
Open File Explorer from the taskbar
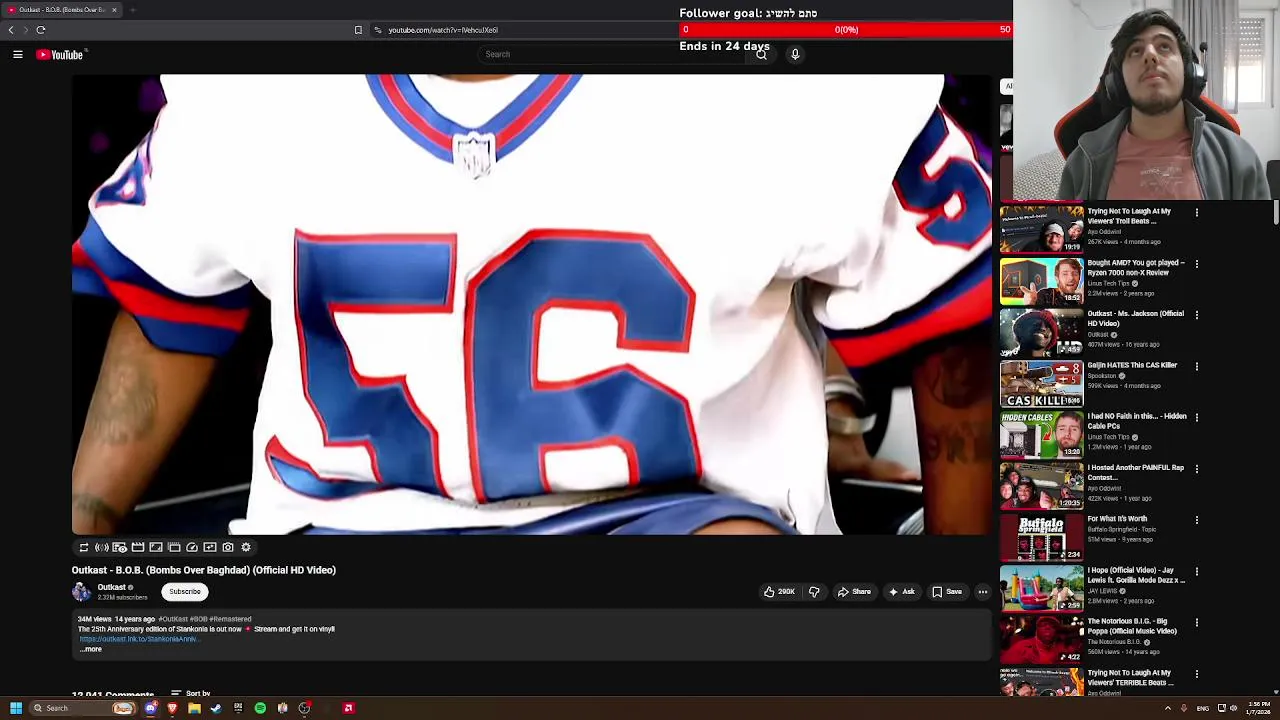tap(194, 708)
